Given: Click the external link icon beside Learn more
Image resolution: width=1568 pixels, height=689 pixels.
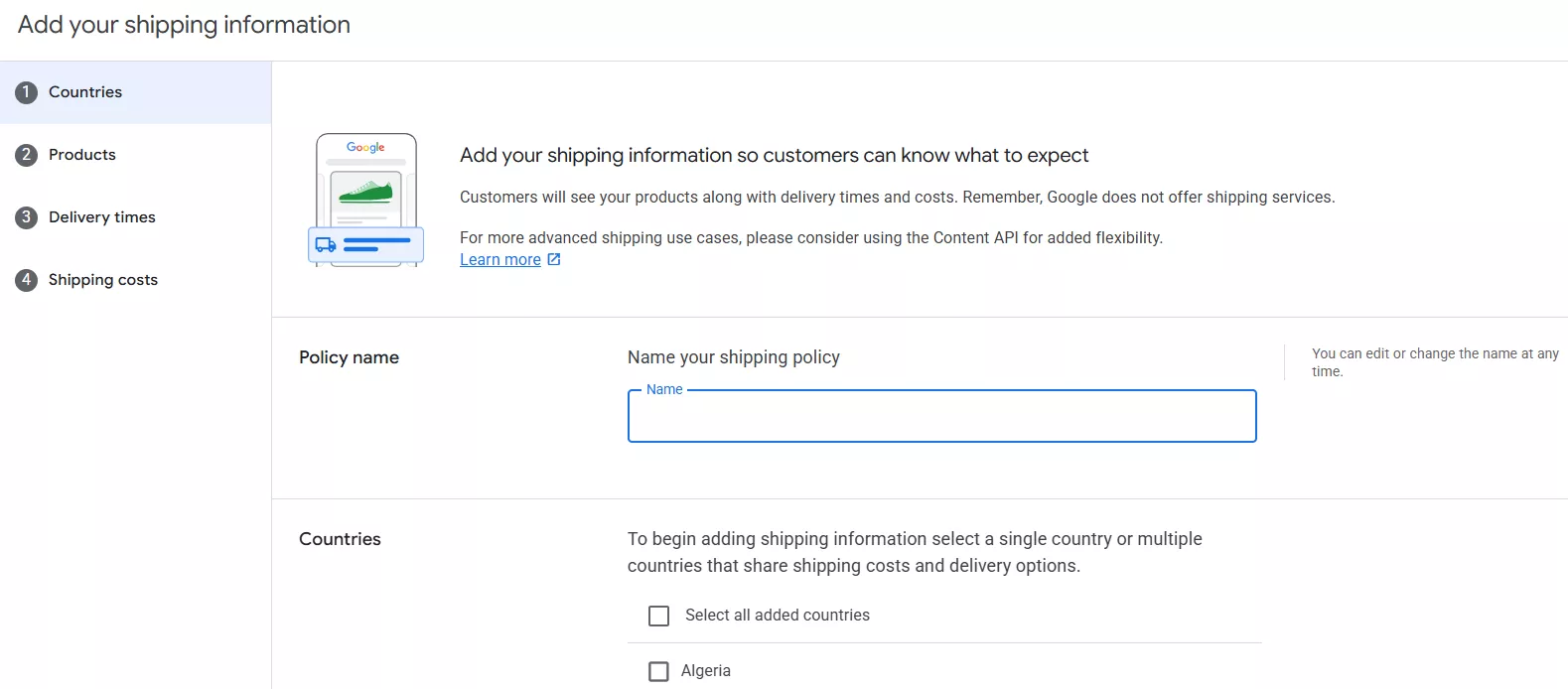Looking at the screenshot, I should pos(554,259).
